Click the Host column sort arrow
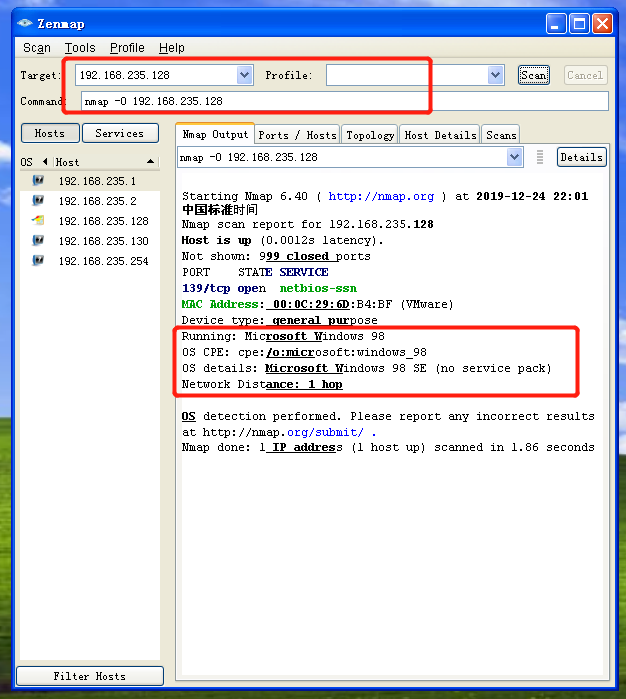Viewport: 626px width, 699px height. (x=151, y=162)
